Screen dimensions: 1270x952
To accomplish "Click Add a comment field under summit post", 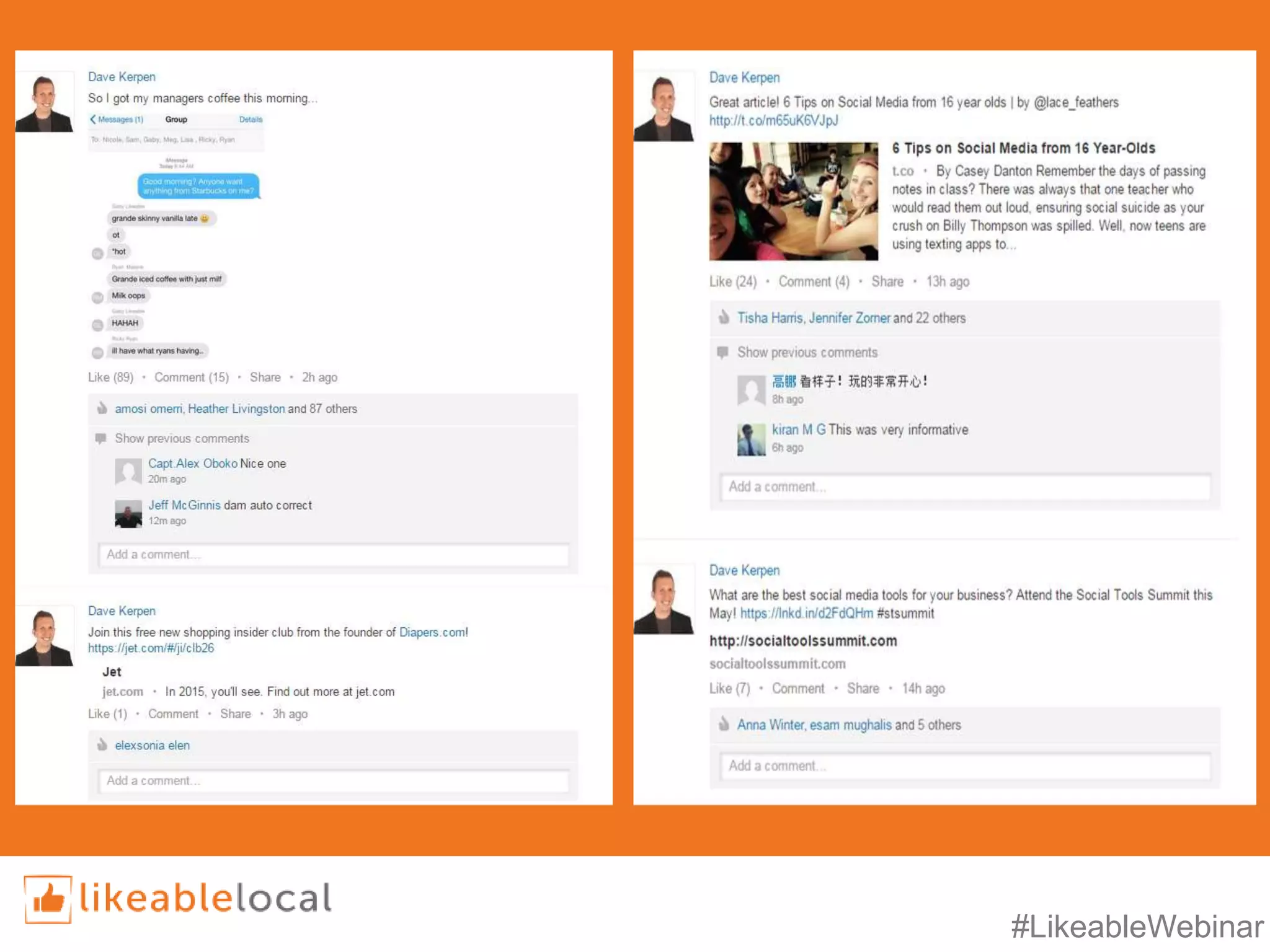I will (965, 765).
